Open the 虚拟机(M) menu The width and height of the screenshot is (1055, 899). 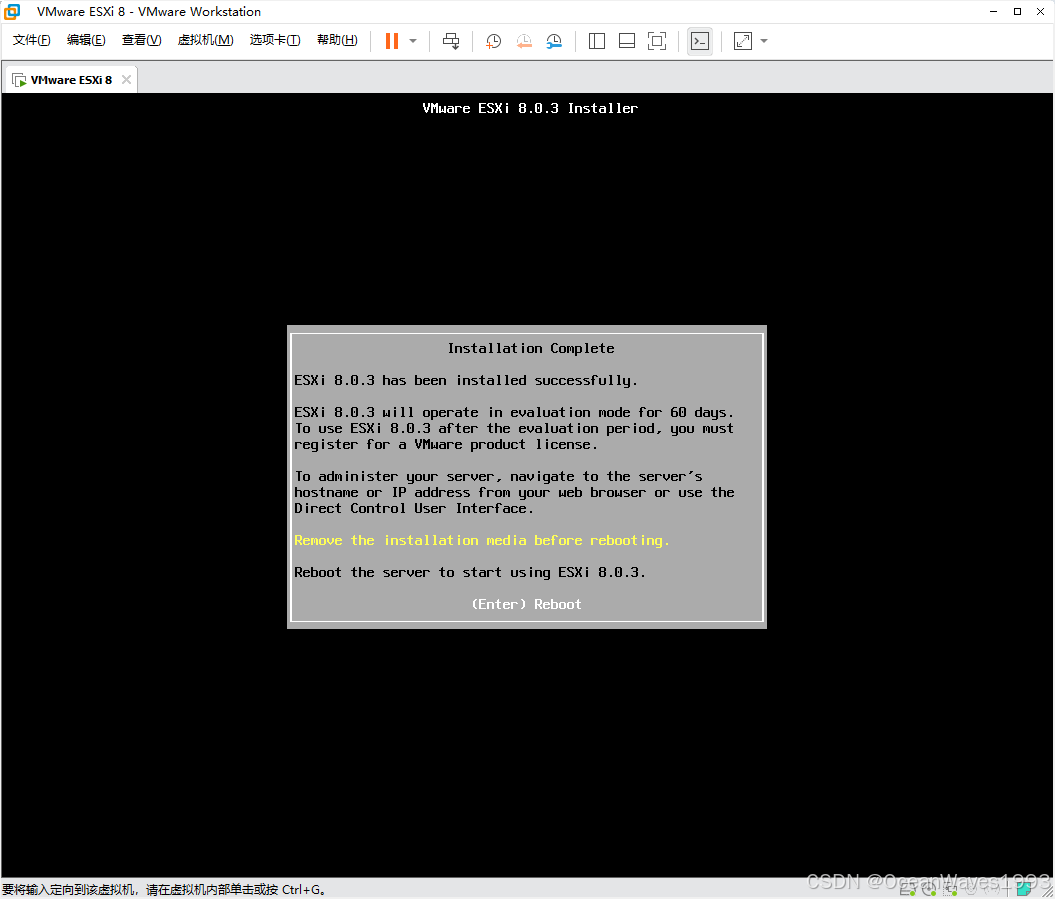point(205,40)
